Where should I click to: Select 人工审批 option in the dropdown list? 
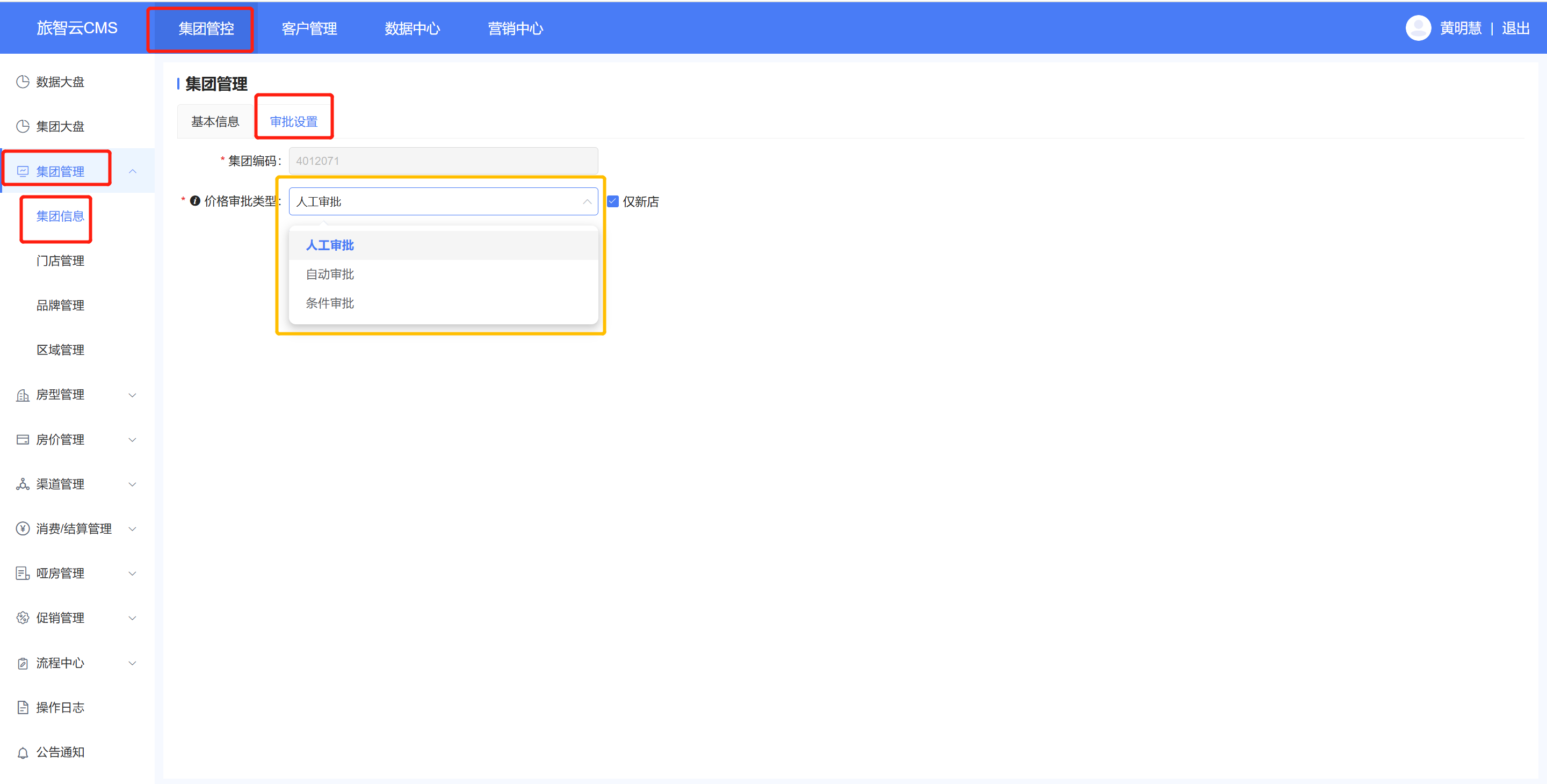[443, 245]
